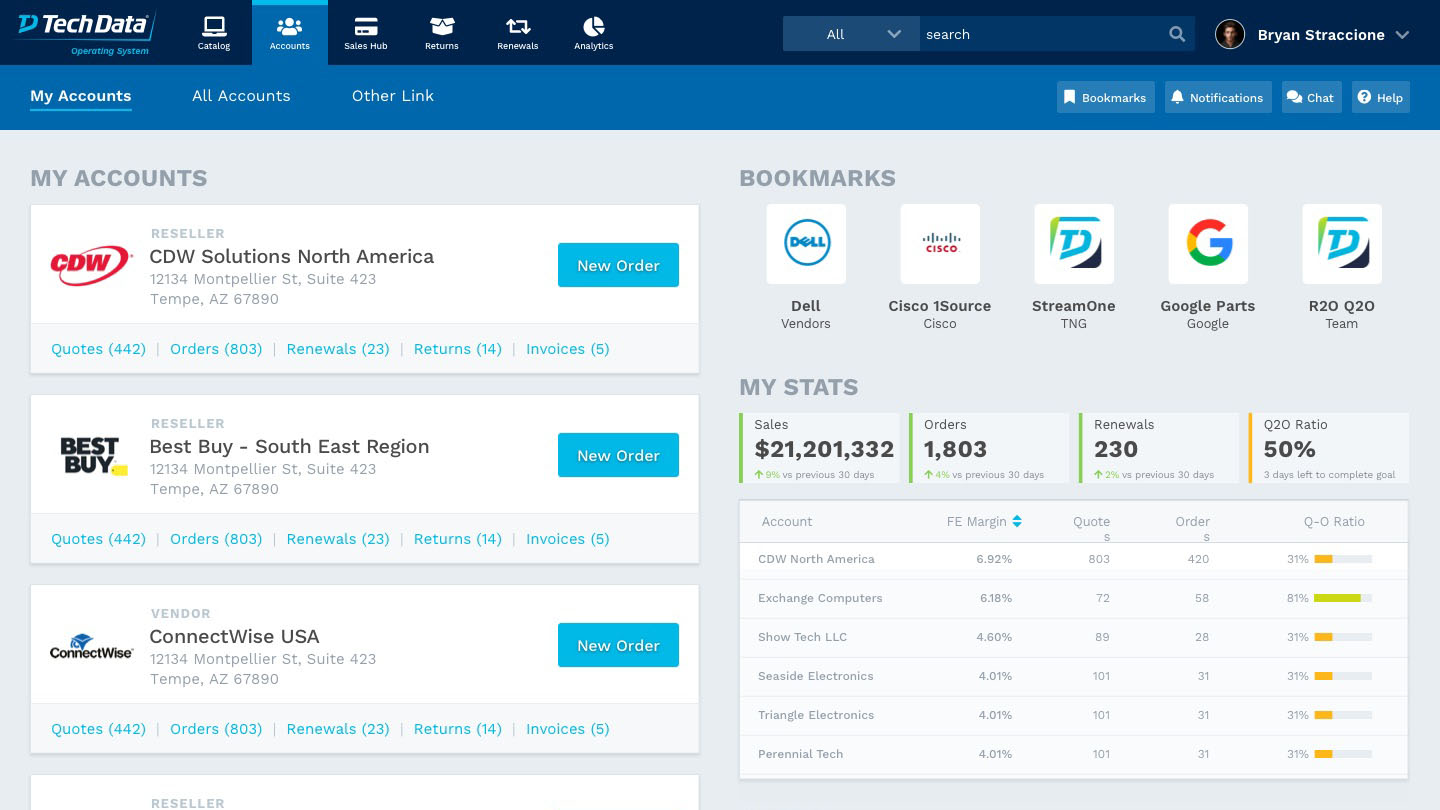Click Show Tech LLC Q-O ratio bar
The width and height of the screenshot is (1440, 810).
(x=1343, y=637)
